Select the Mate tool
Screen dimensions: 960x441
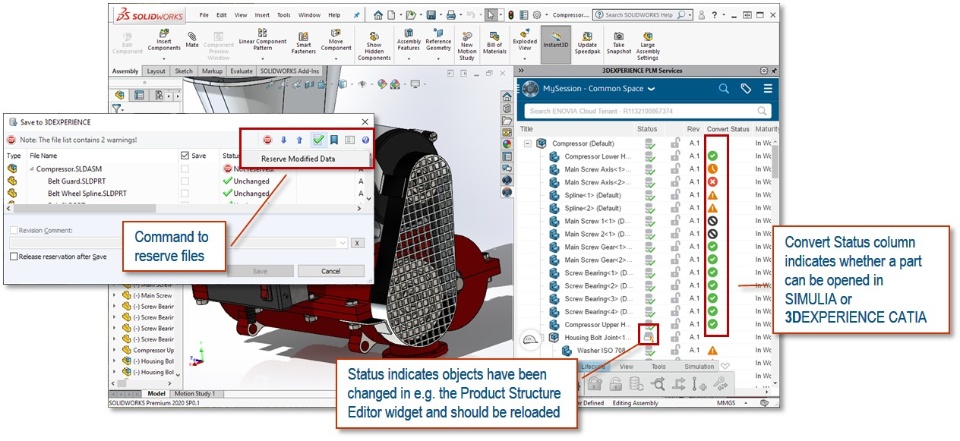click(192, 40)
